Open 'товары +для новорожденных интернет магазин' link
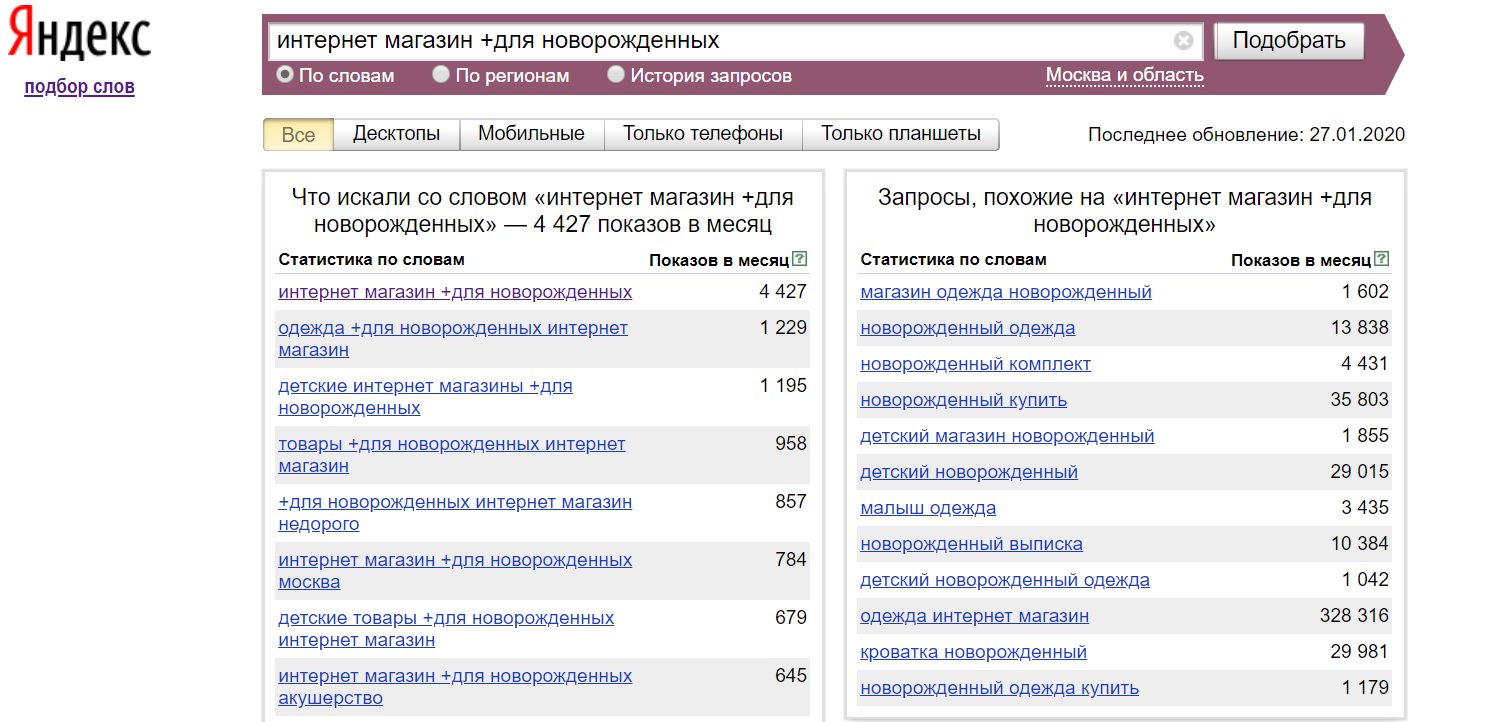1489x722 pixels. [452, 455]
